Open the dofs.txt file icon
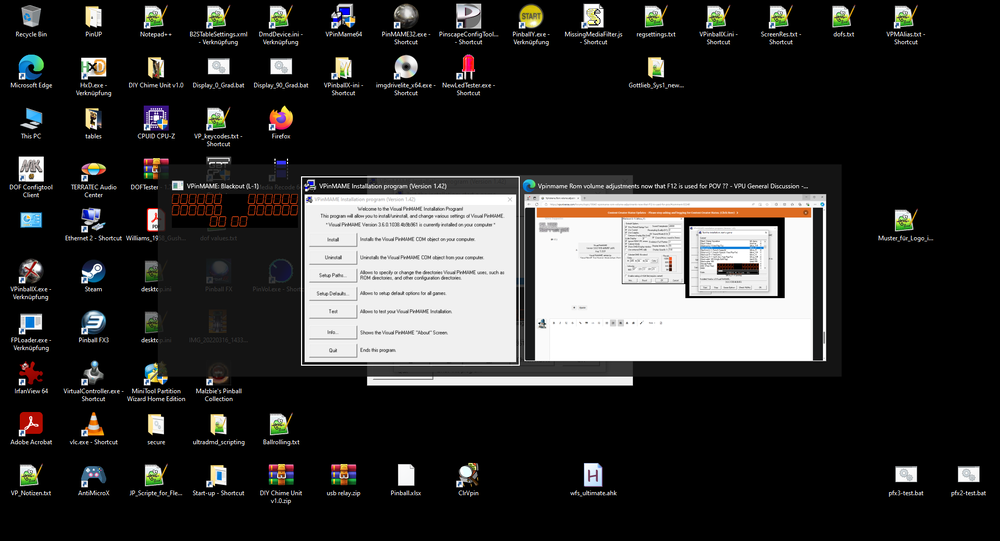This screenshot has height=541, width=1000. pos(843,17)
